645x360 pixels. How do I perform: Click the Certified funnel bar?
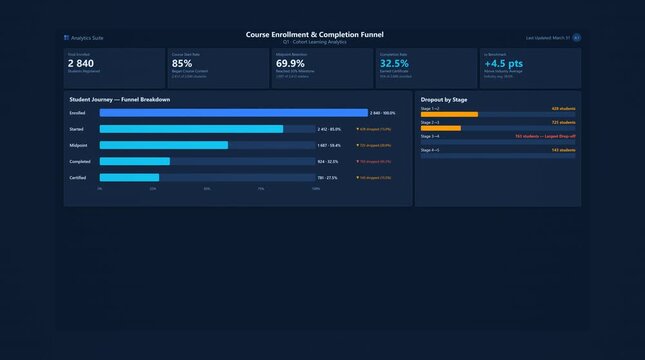(129, 178)
